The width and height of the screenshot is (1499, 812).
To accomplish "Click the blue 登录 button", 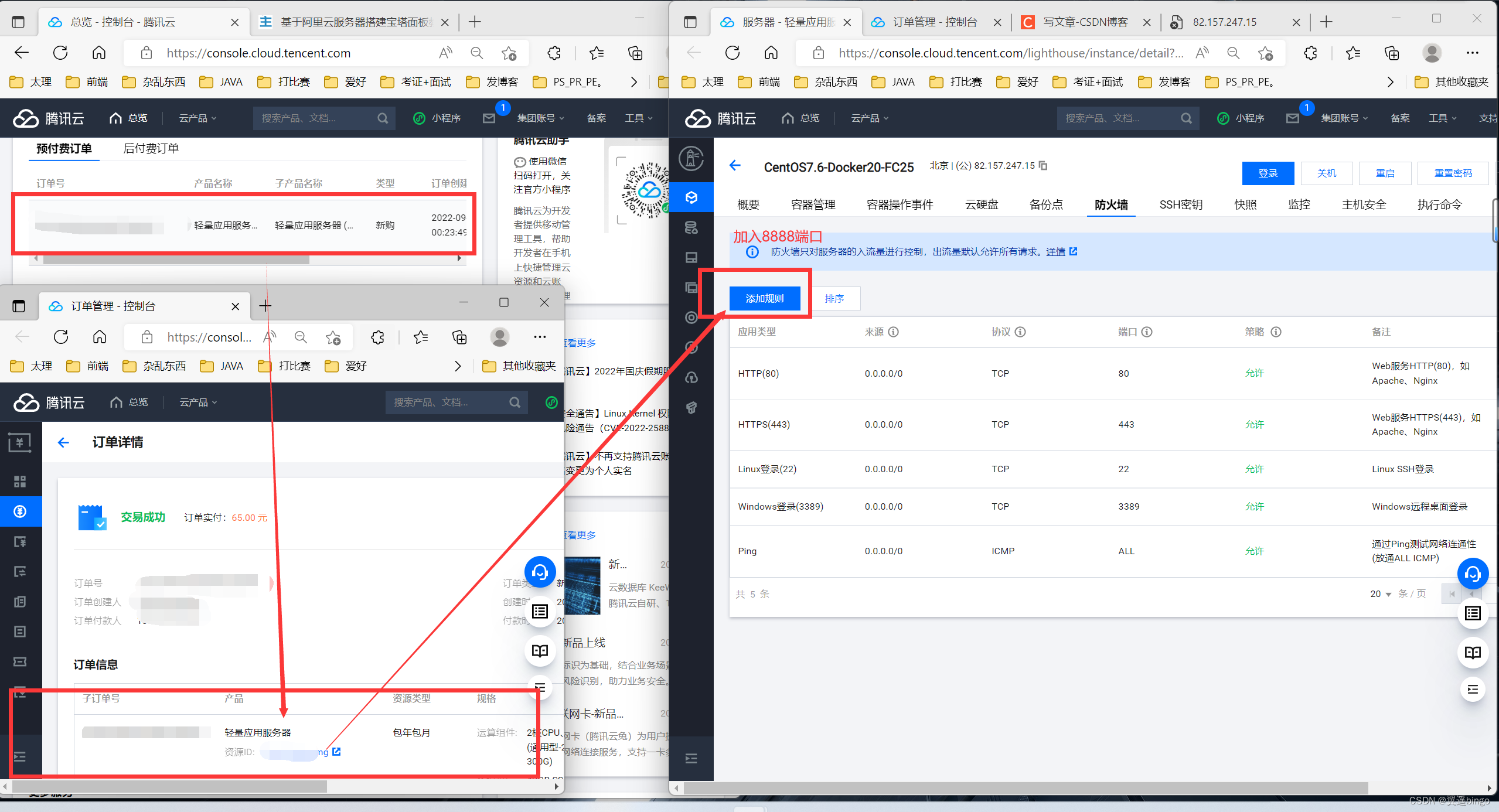I will pos(1268,173).
